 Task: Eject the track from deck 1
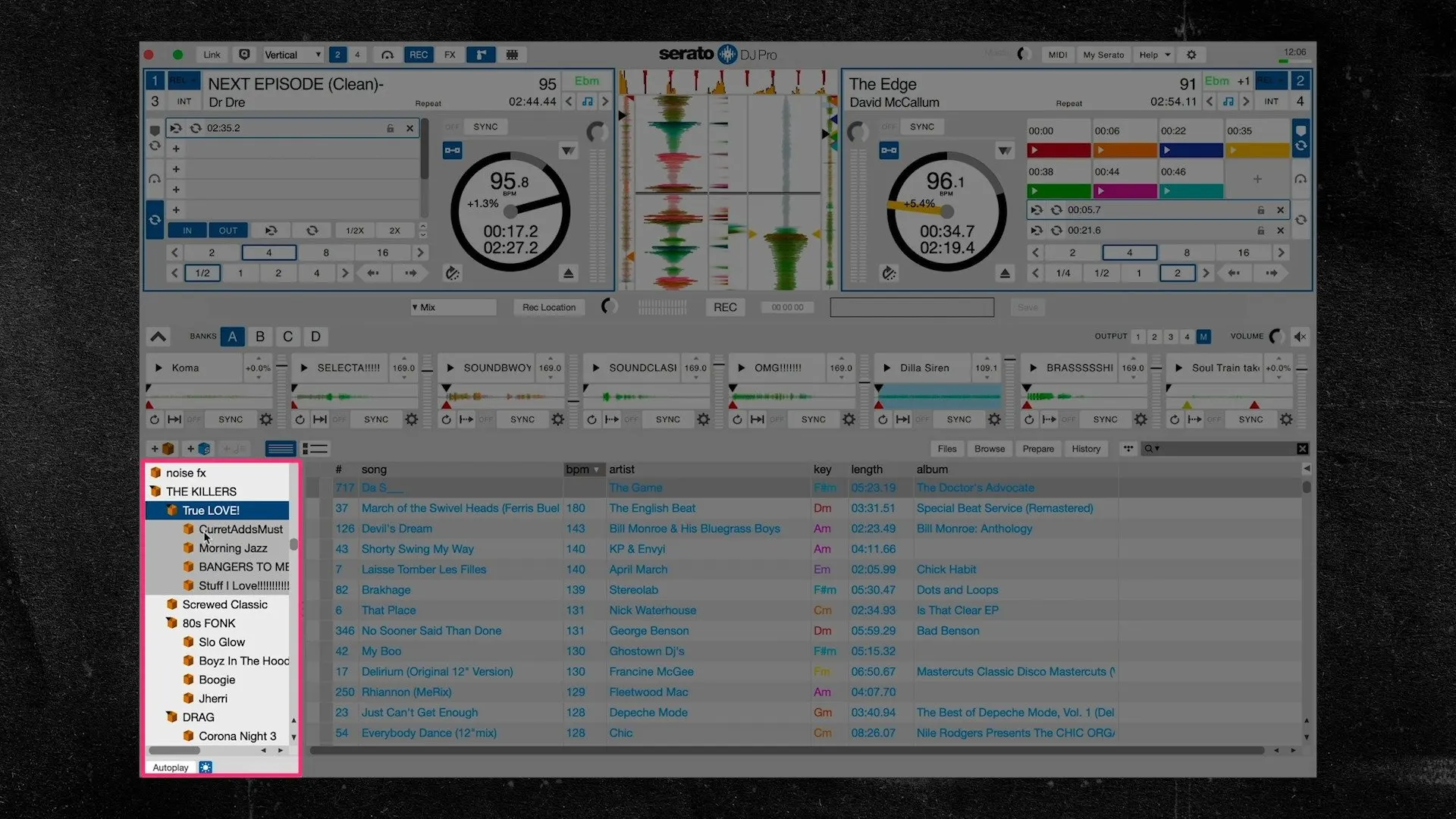[x=568, y=273]
